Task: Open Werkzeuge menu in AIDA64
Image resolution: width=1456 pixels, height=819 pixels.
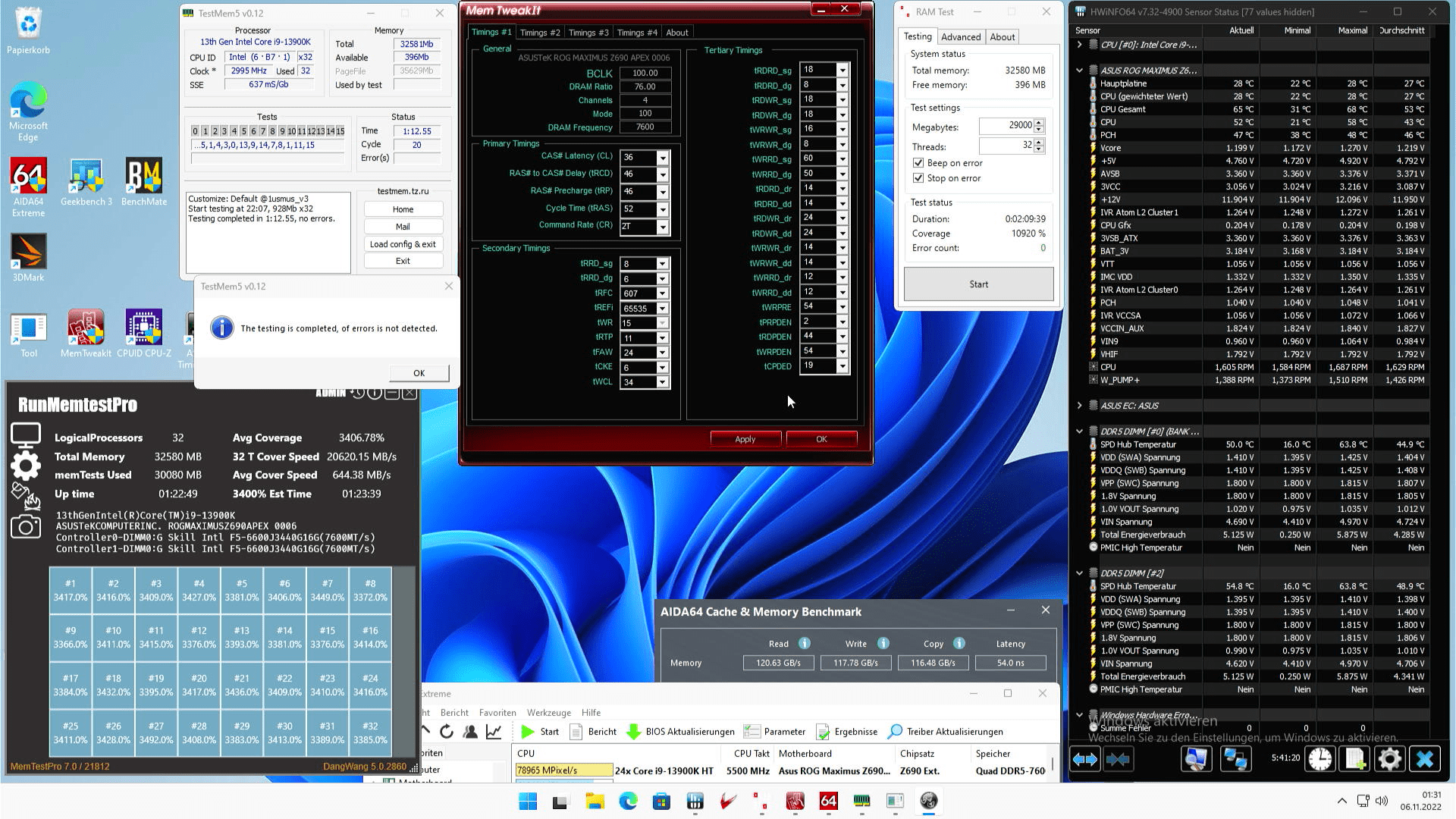Action: tap(548, 713)
